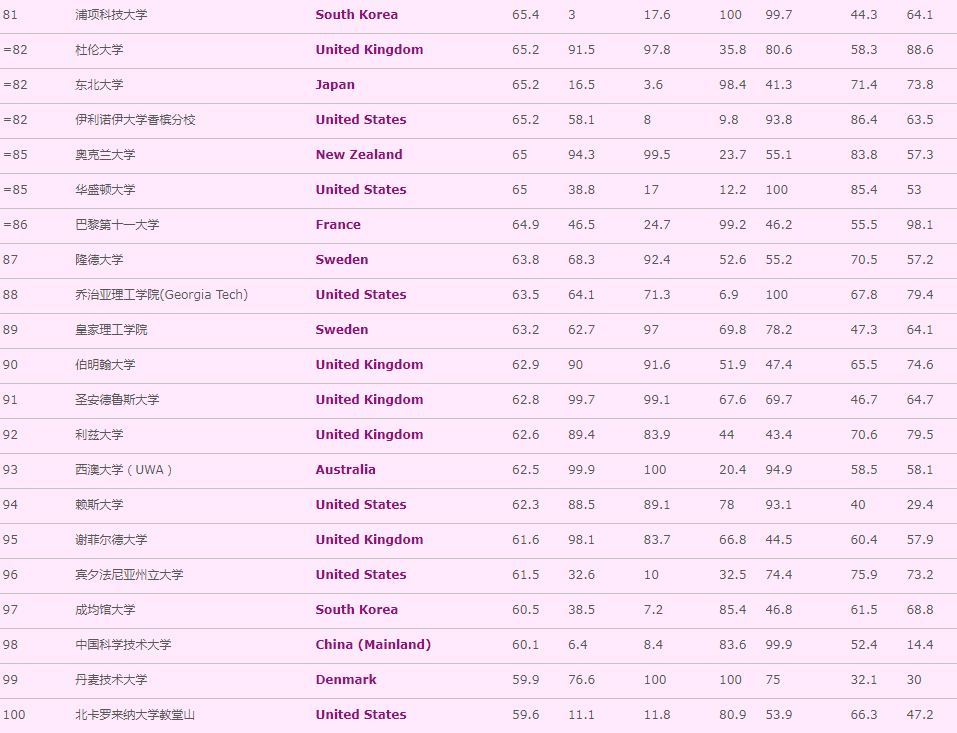Click the value 91.5 in 杜伦大学 row
957x733 pixels.
point(581,49)
